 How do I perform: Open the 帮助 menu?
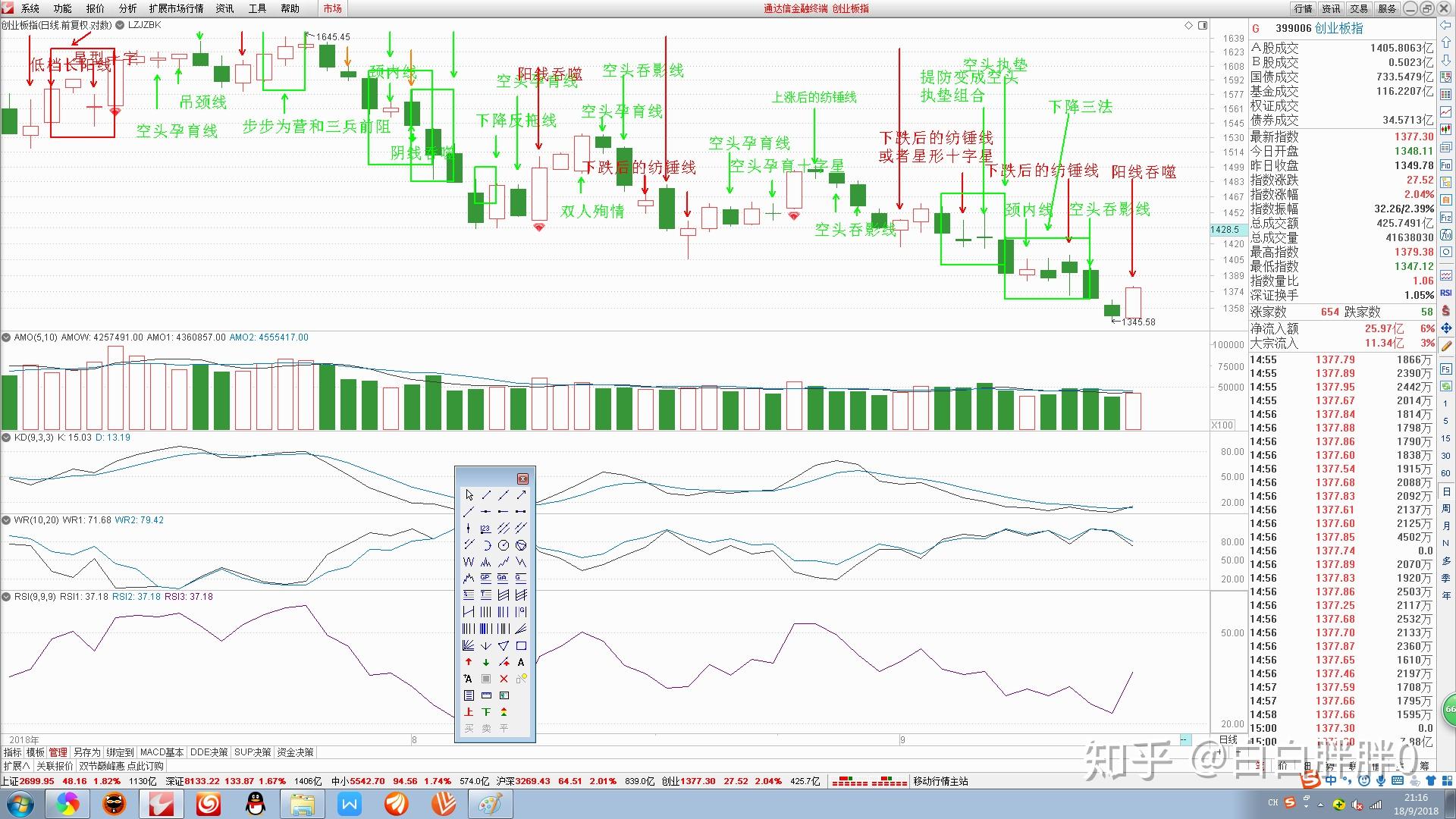tap(290, 8)
